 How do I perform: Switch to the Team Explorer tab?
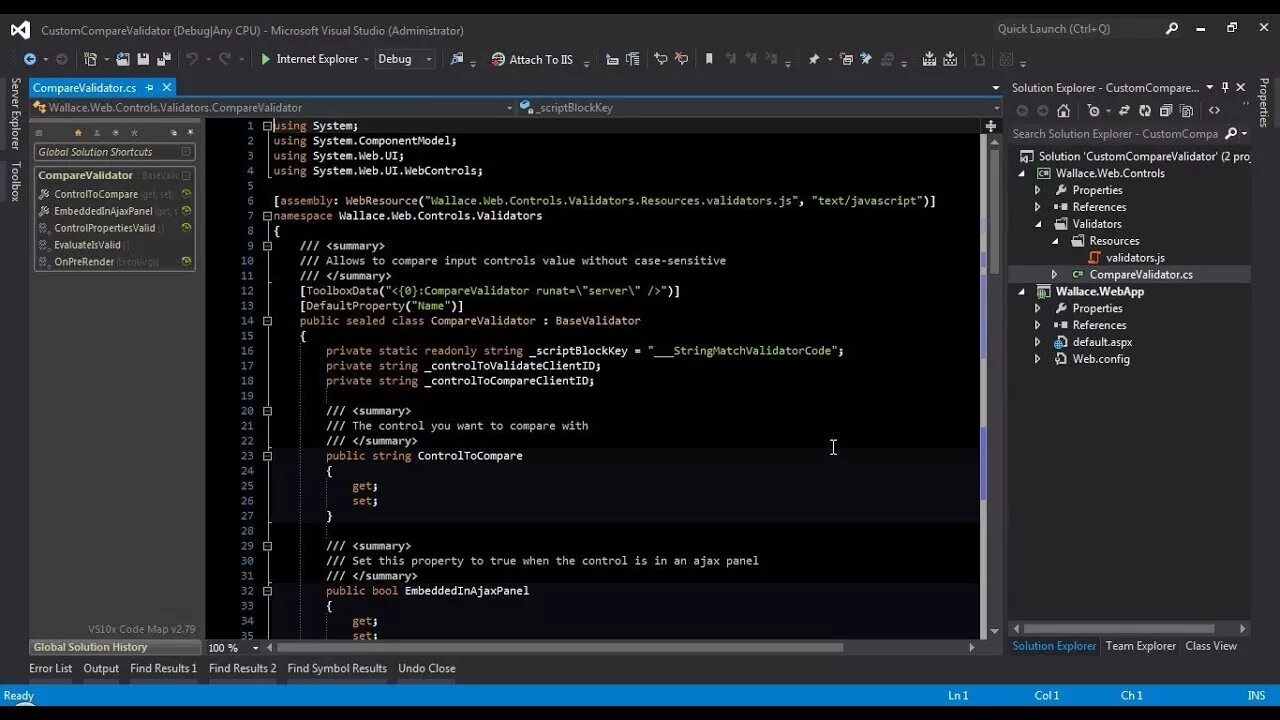click(1140, 646)
